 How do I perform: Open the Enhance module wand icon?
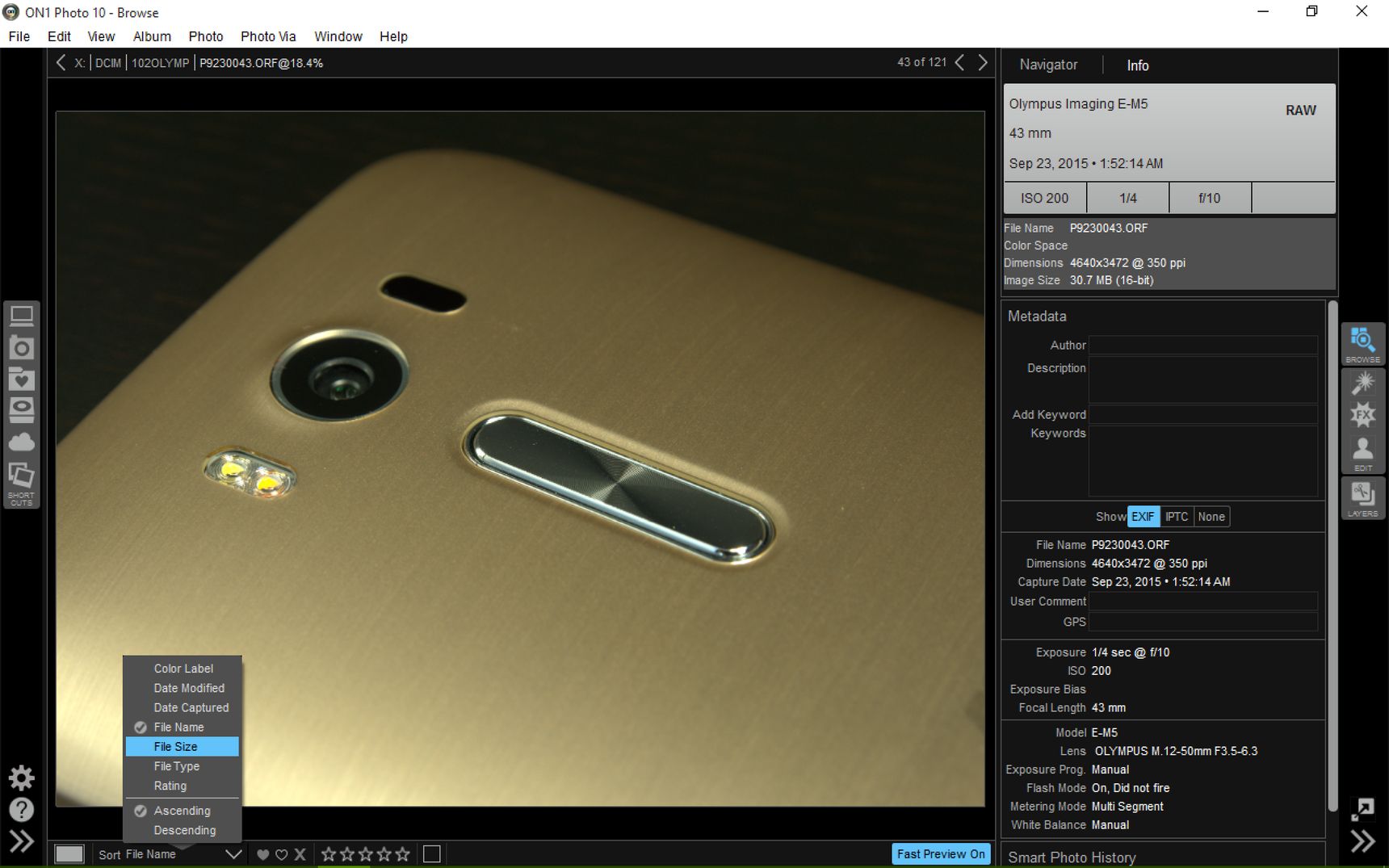[x=1362, y=383]
